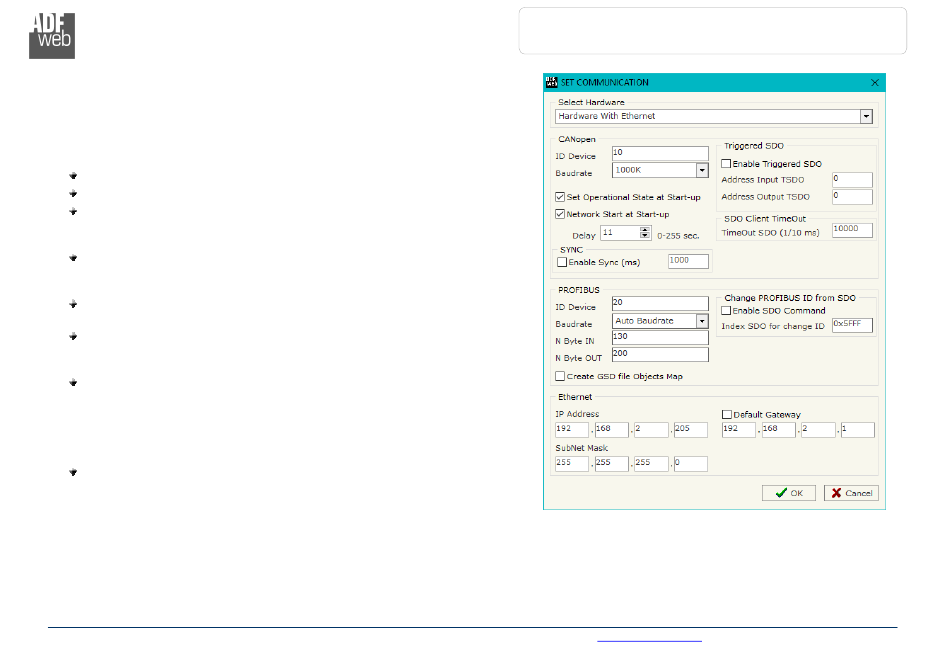Image resolution: width=950 pixels, height=659 pixels.
Task: Decrease the Delay value with down arrow
Action: 645,236
